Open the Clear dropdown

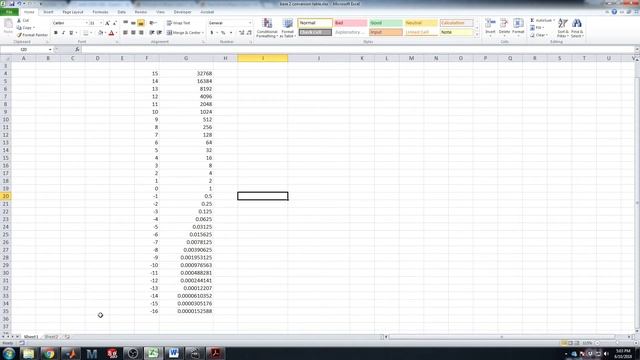[x=539, y=35]
